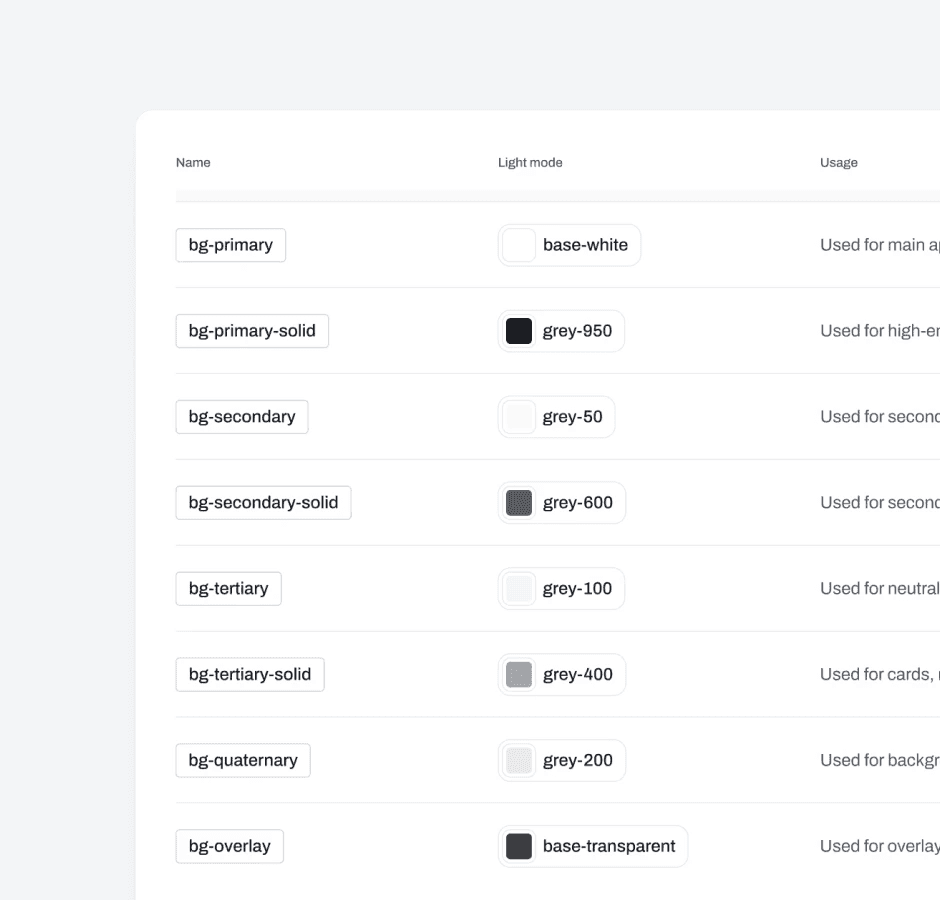The width and height of the screenshot is (940, 900).
Task: Click the 'Used for overlay' usage text
Action: click(879, 846)
